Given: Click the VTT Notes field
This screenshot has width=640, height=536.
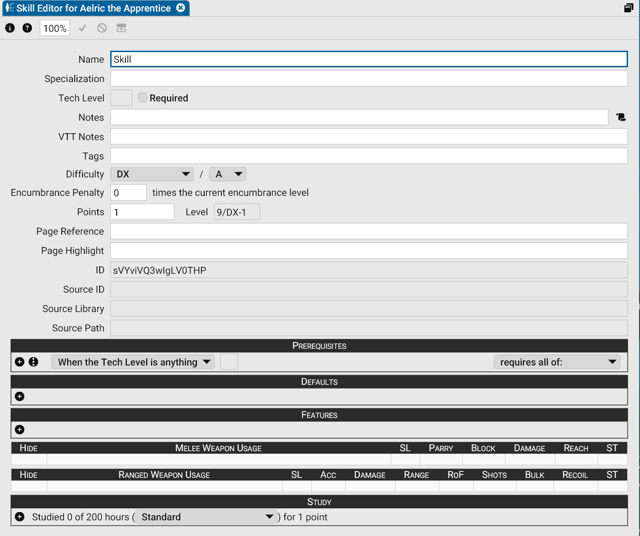Looking at the screenshot, I should click(x=369, y=136).
